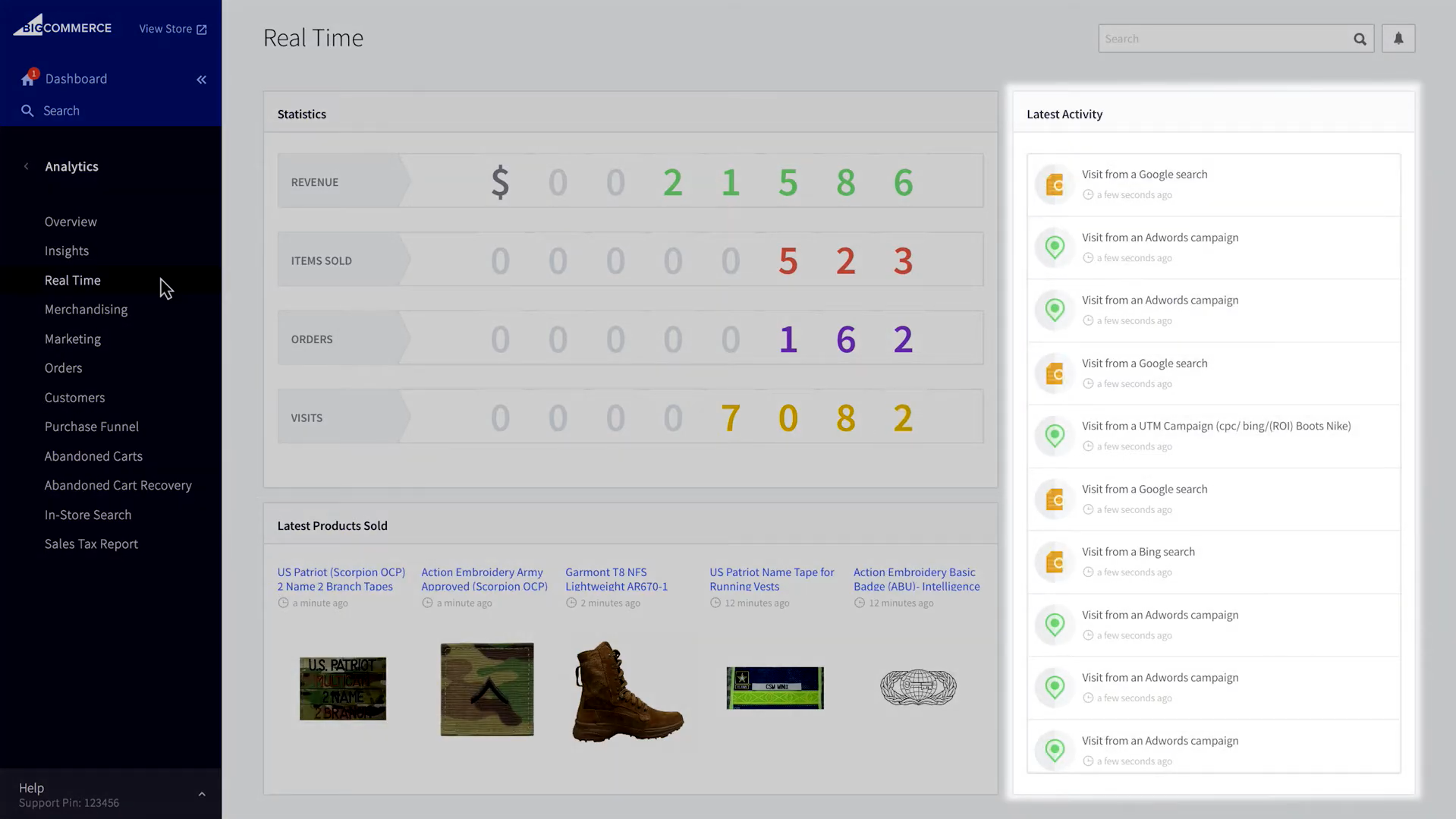Viewport: 1456px width, 819px height.
Task: Open Garmont T8 NFS Lightweight product link
Action: point(616,579)
